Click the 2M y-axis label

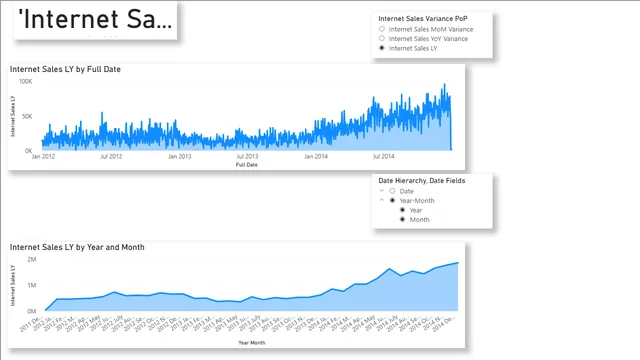(x=32, y=259)
